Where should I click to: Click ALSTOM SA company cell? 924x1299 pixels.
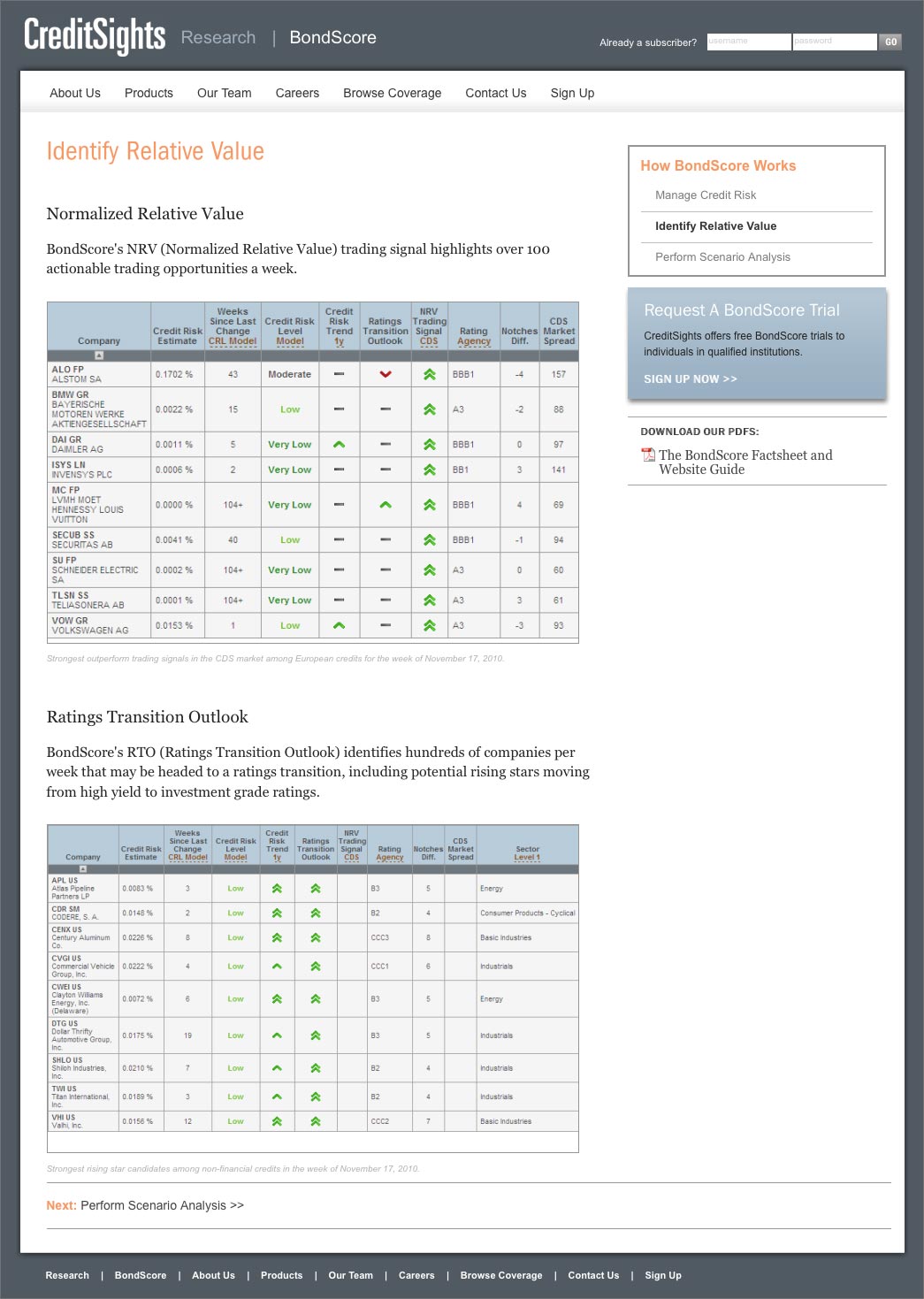coord(99,374)
